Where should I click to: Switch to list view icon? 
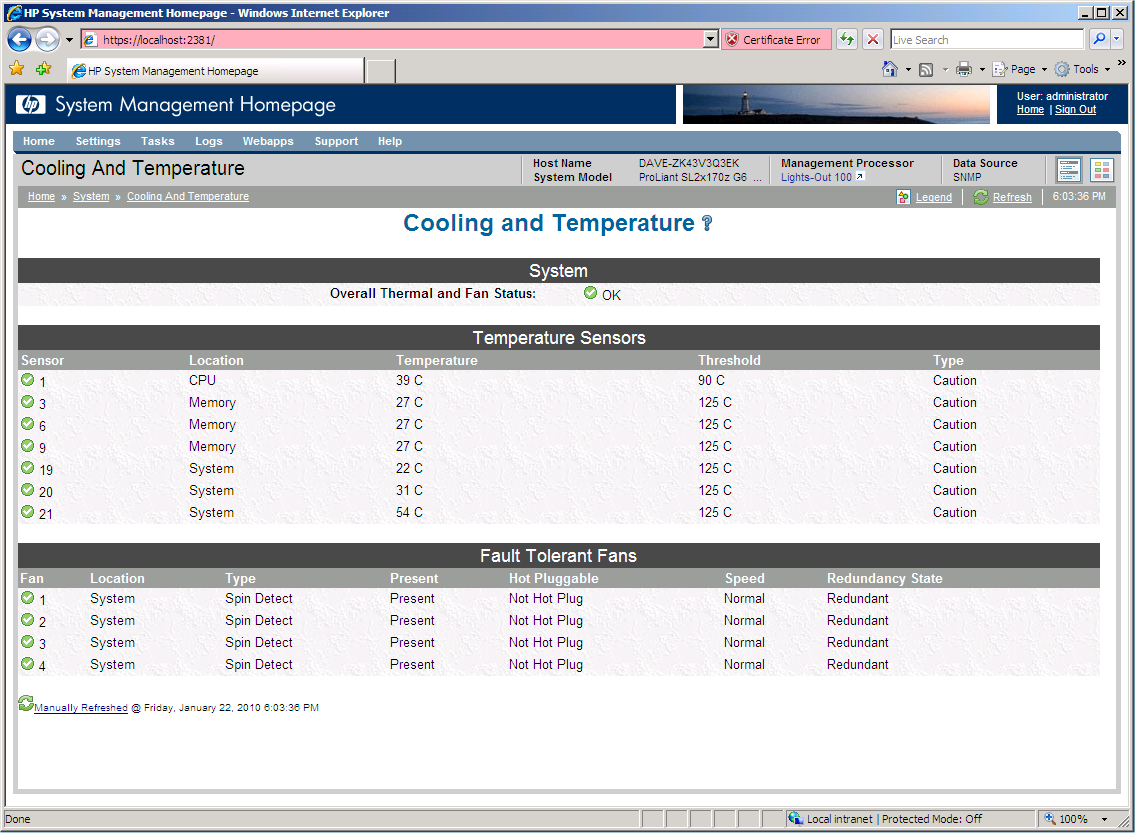[1068, 170]
